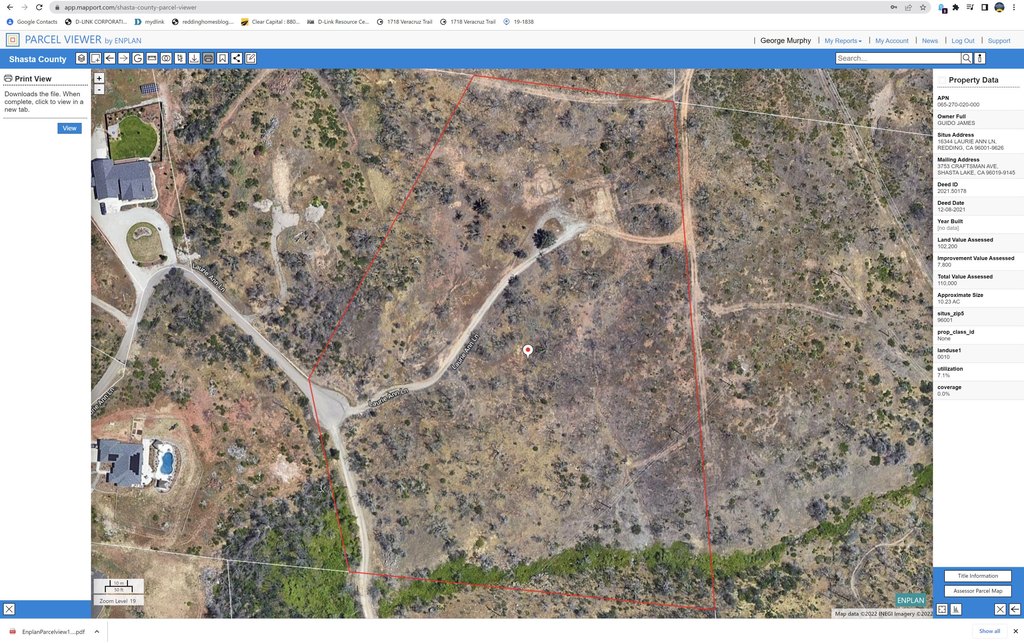Viewport: 1024px width, 643px height.
Task: Open the measure ruler tool
Action: tap(152, 59)
